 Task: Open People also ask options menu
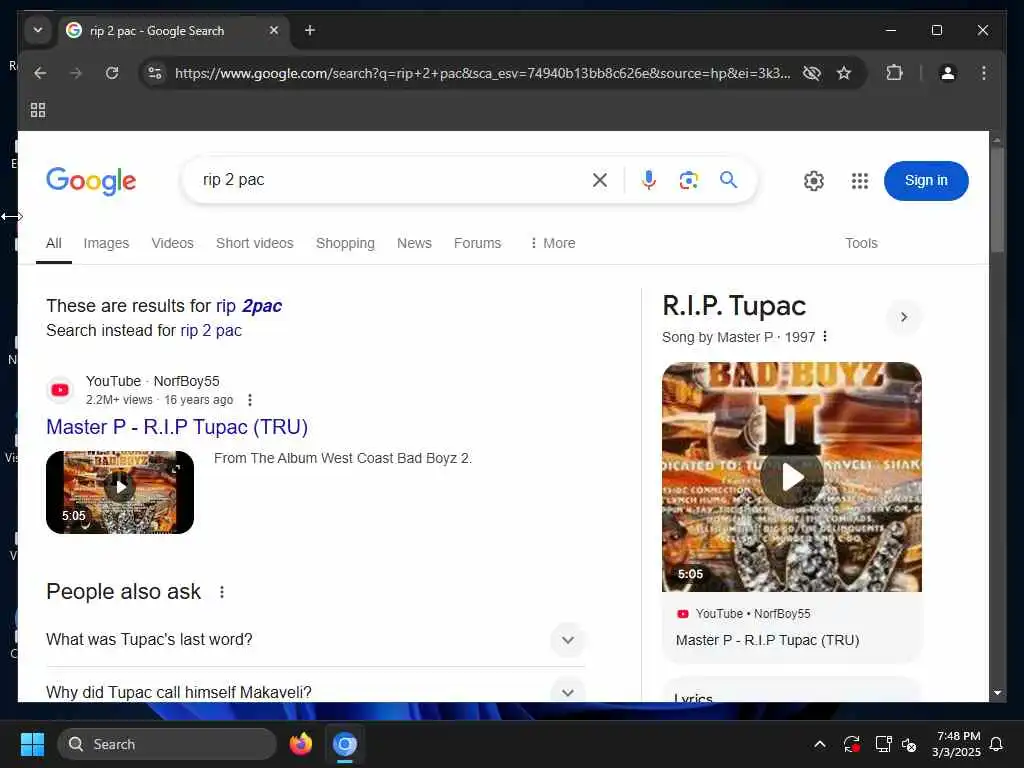(x=222, y=592)
